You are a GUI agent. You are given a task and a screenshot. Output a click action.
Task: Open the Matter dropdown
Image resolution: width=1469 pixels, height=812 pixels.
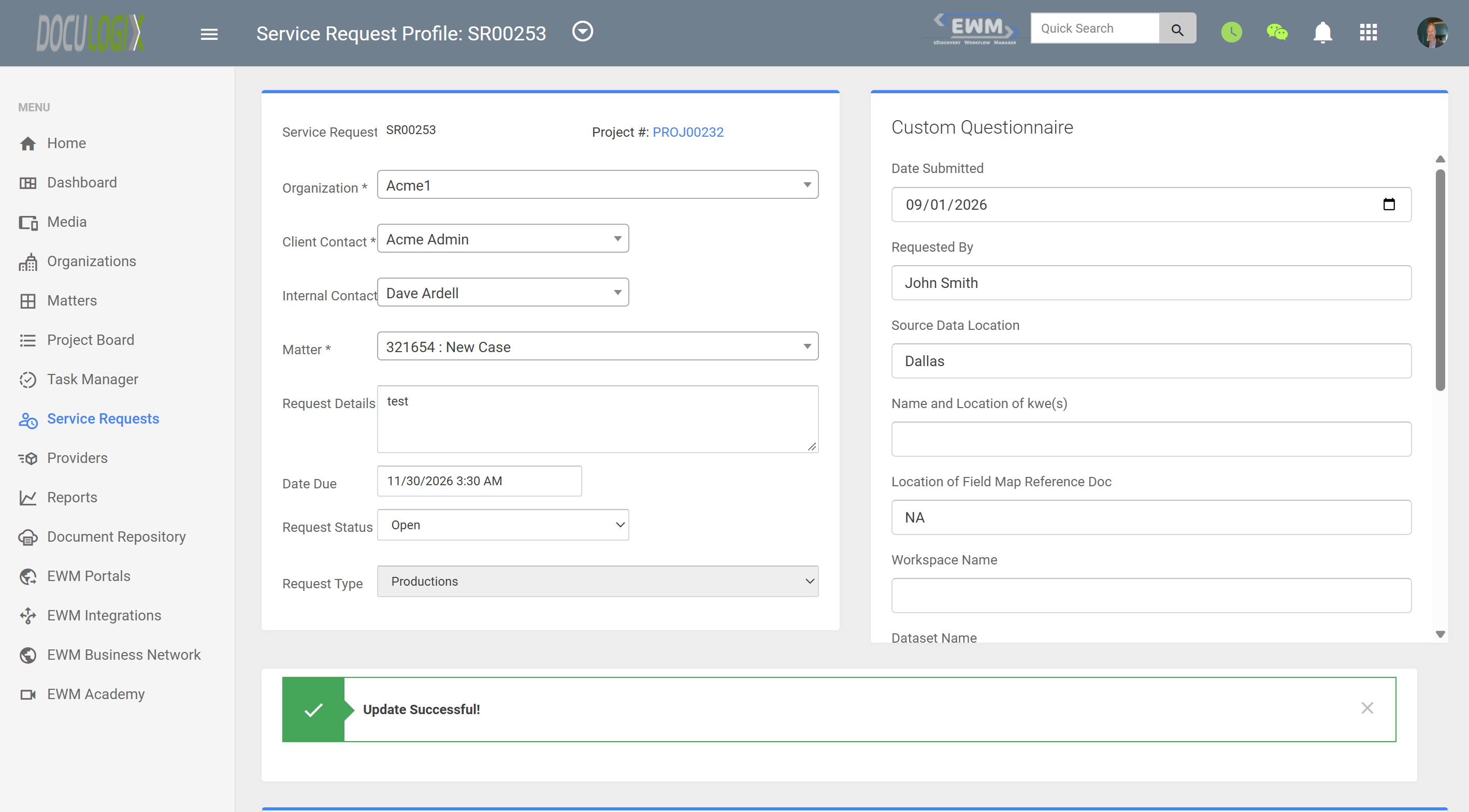(x=598, y=346)
